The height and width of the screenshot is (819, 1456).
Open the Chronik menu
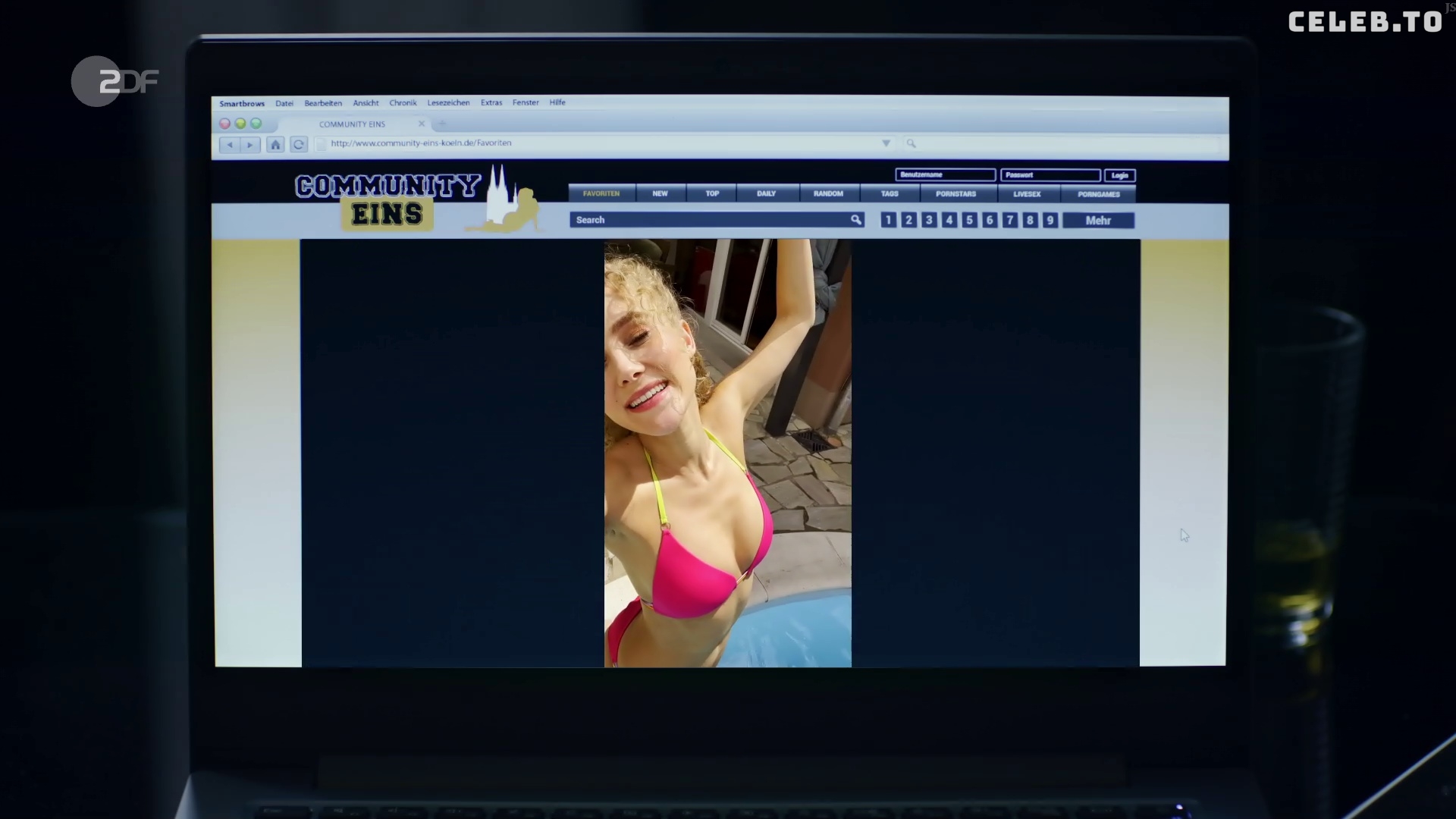tap(403, 103)
